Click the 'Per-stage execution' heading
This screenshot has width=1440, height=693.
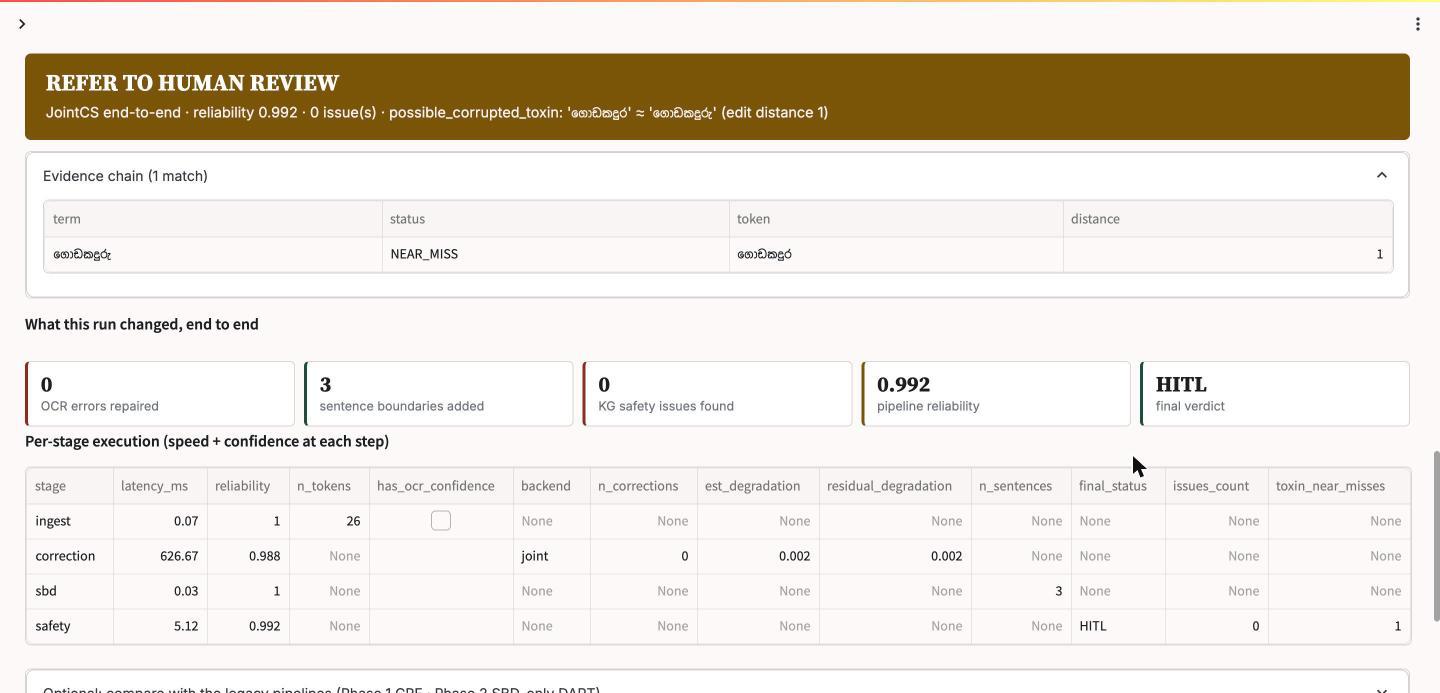point(207,441)
